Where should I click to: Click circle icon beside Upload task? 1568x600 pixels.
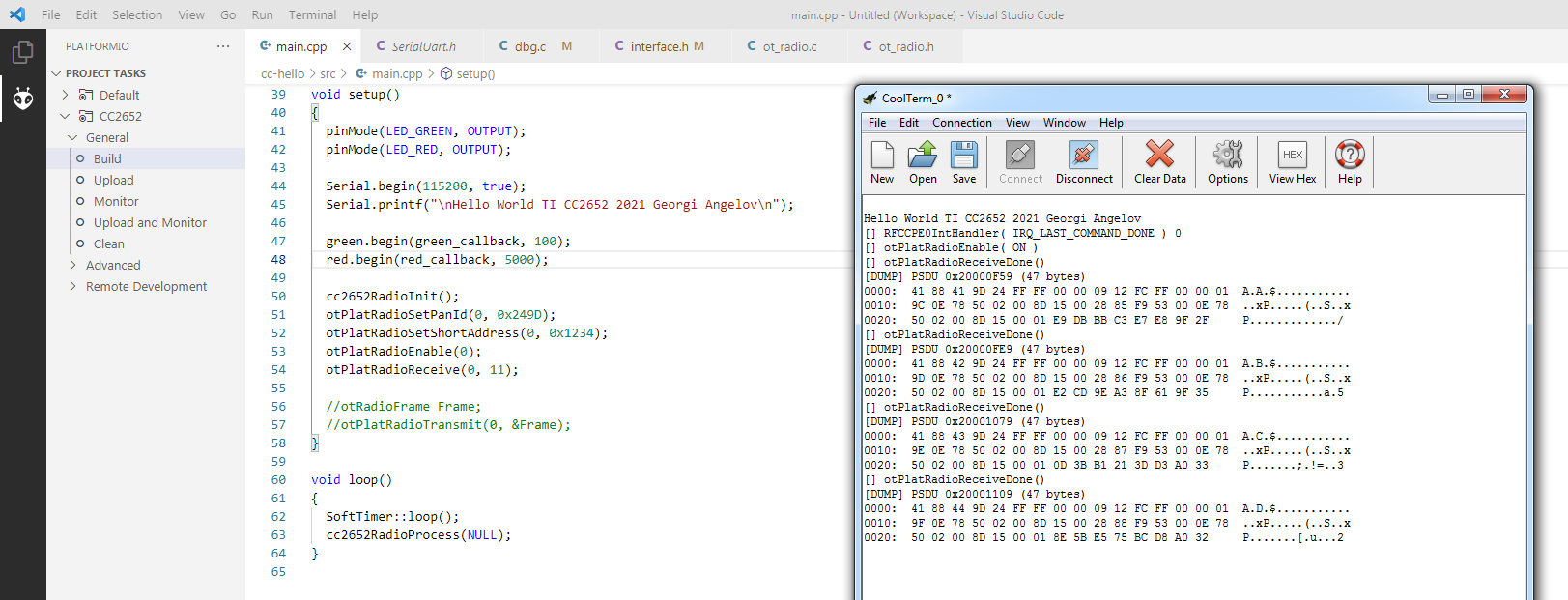point(80,180)
